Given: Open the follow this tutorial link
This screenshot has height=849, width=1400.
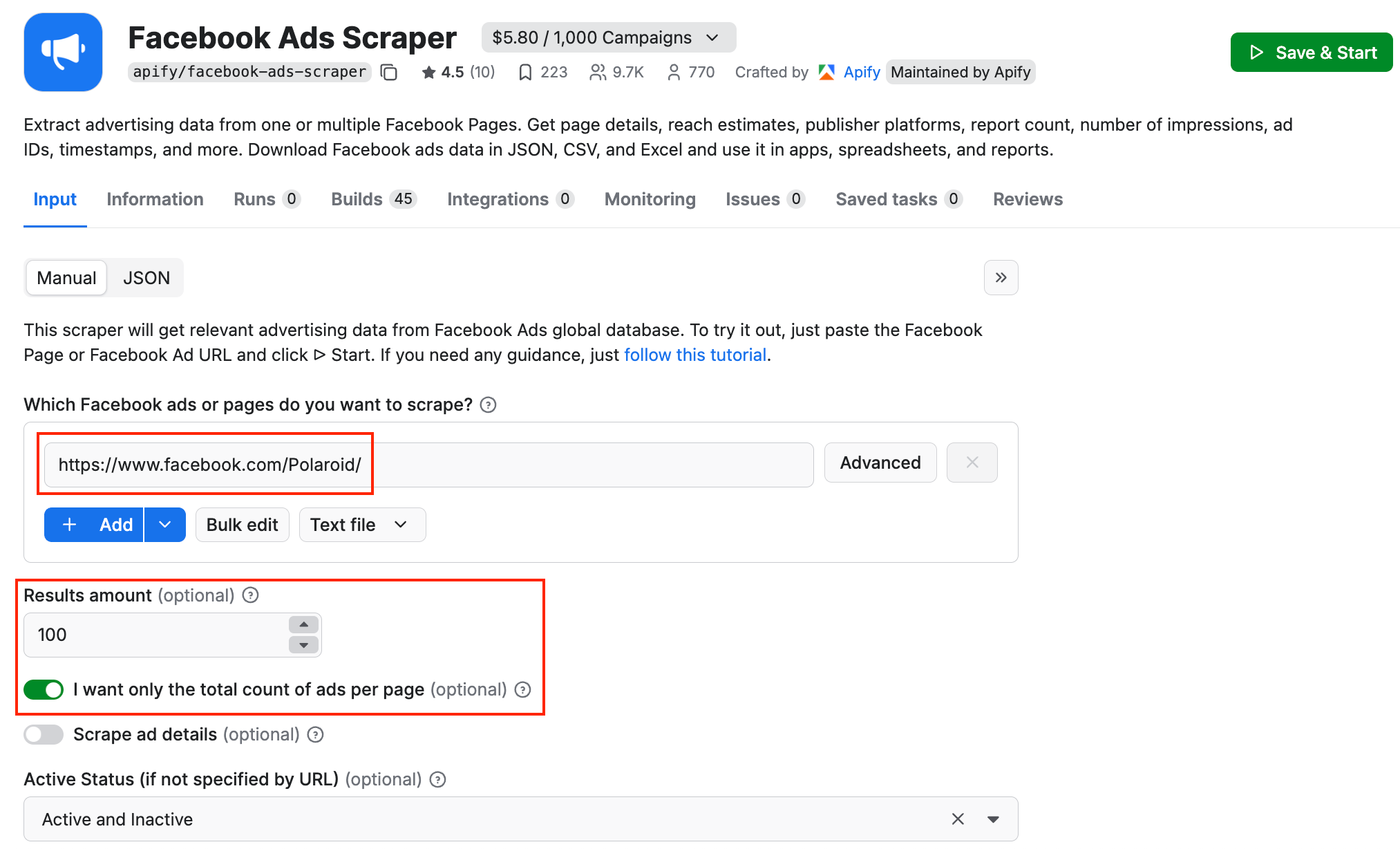Looking at the screenshot, I should 694,355.
